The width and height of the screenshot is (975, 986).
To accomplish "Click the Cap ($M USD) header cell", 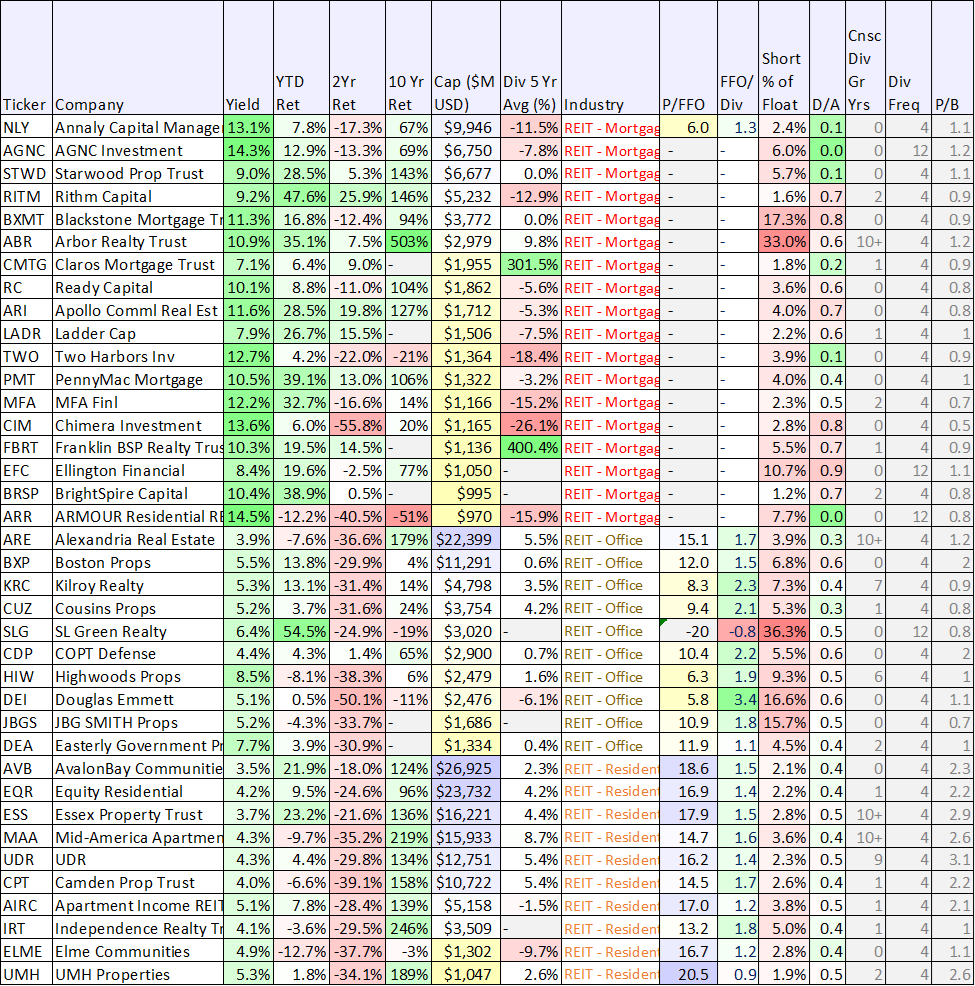I will (x=466, y=58).
